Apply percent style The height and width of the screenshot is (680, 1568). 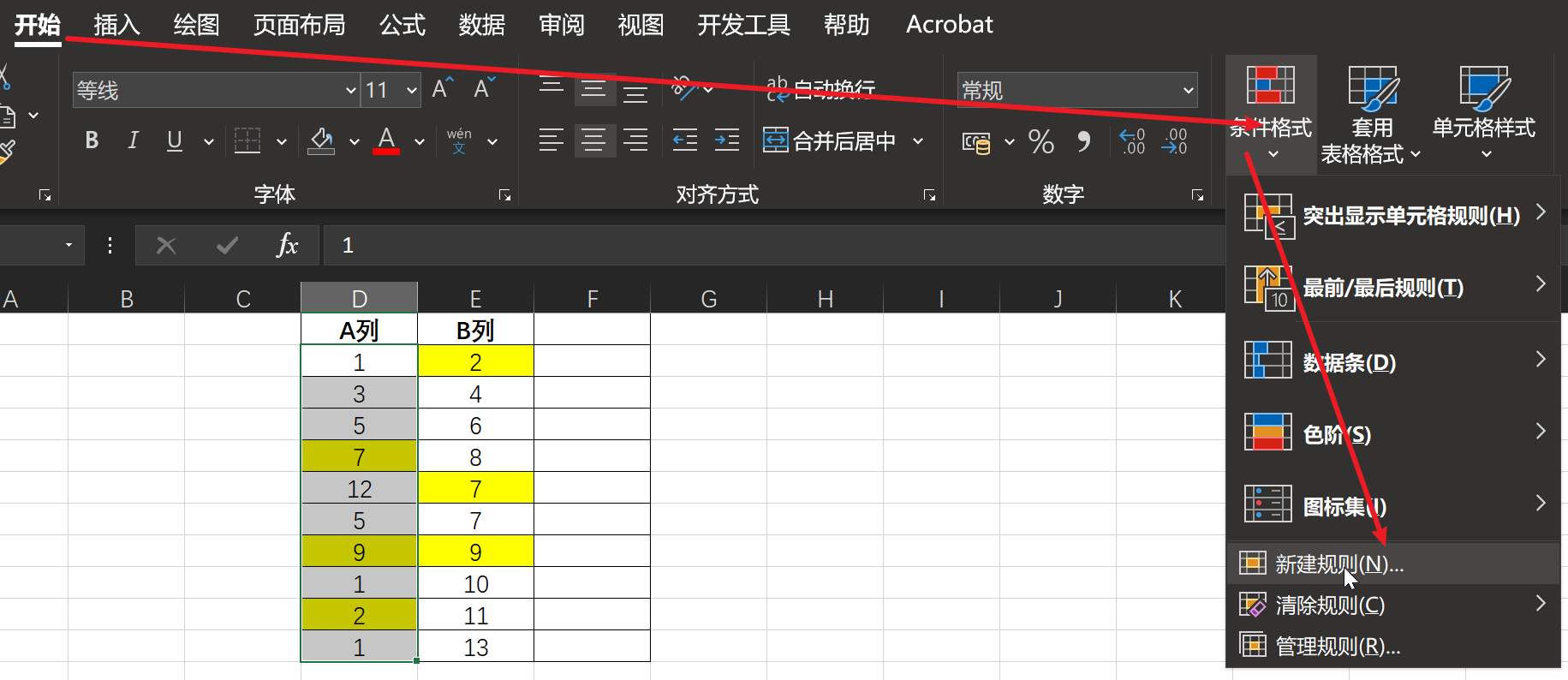coord(1041,141)
